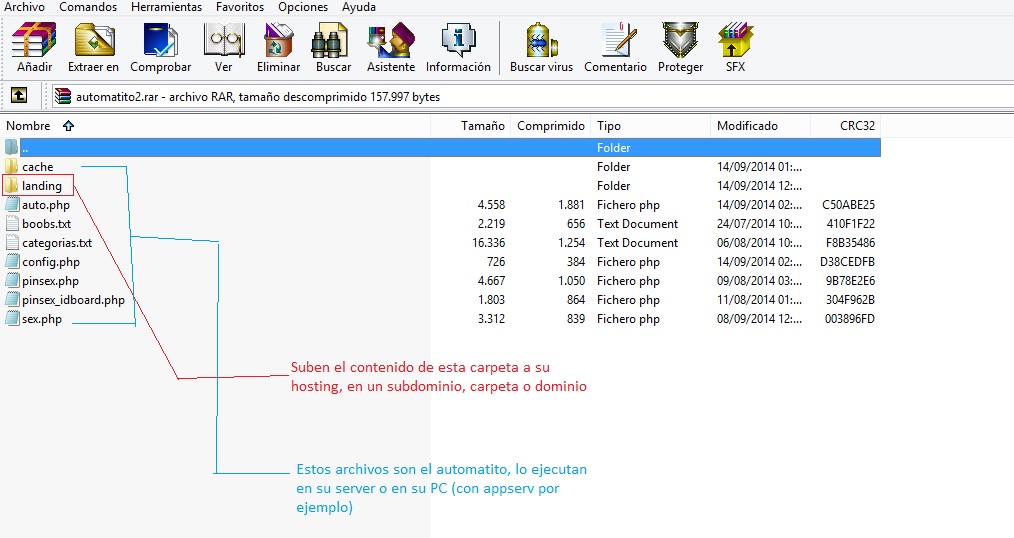This screenshot has height=538, width=1014.
Task: Click the size value 16.336
Action: tap(489, 243)
